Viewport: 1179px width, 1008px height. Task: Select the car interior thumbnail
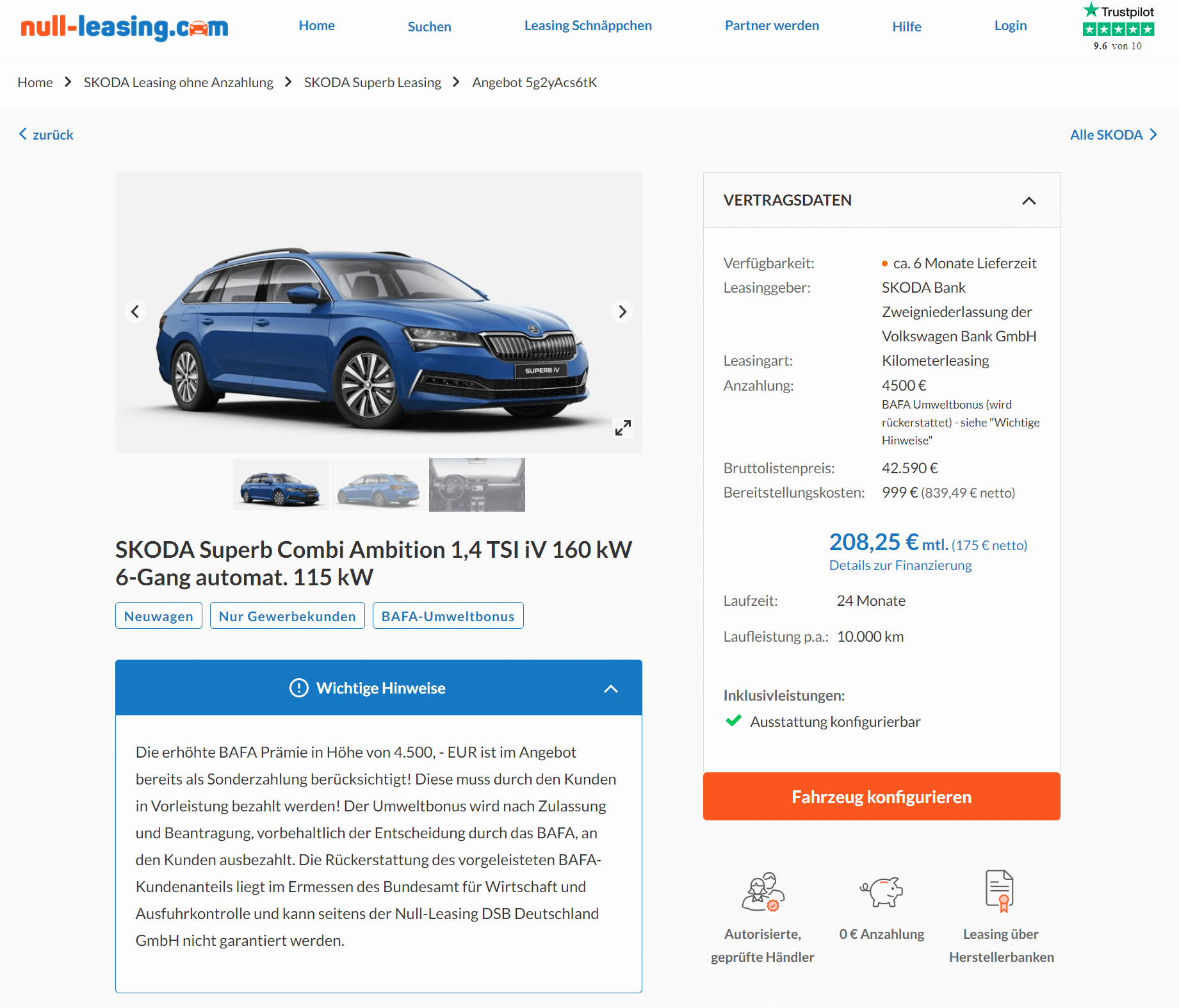(x=476, y=485)
